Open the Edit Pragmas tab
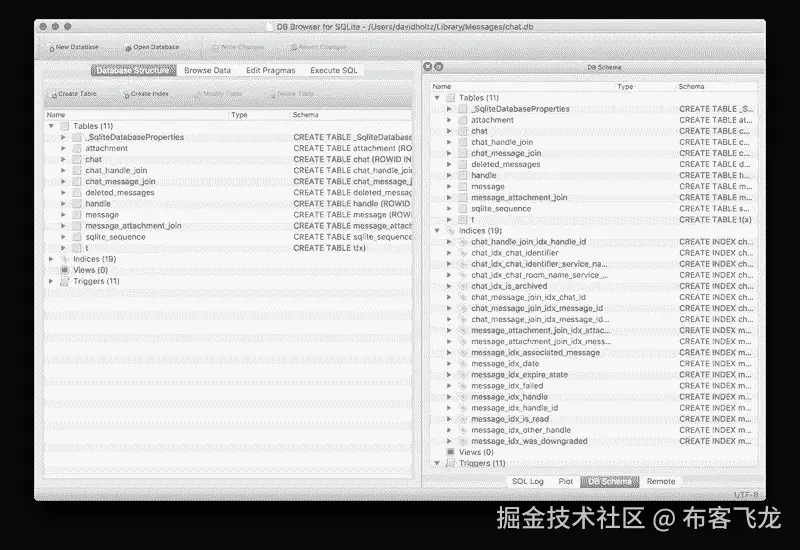800x550 pixels. click(271, 70)
